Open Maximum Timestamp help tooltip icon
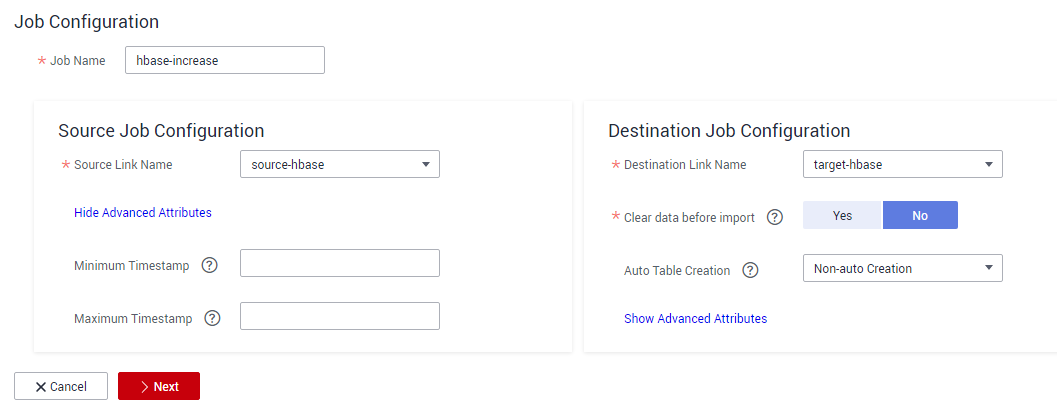Viewport: 1057px width, 408px height. pos(212,318)
